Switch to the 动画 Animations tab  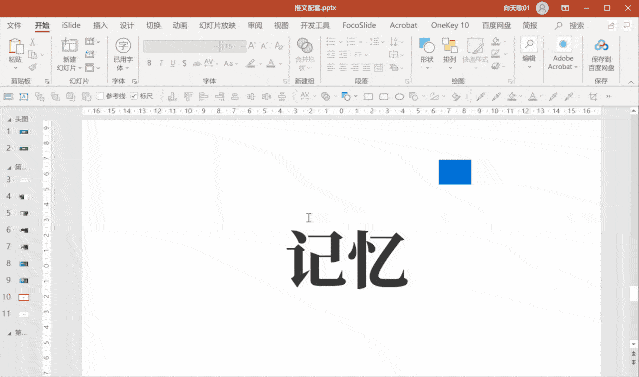pyautogui.click(x=180, y=25)
